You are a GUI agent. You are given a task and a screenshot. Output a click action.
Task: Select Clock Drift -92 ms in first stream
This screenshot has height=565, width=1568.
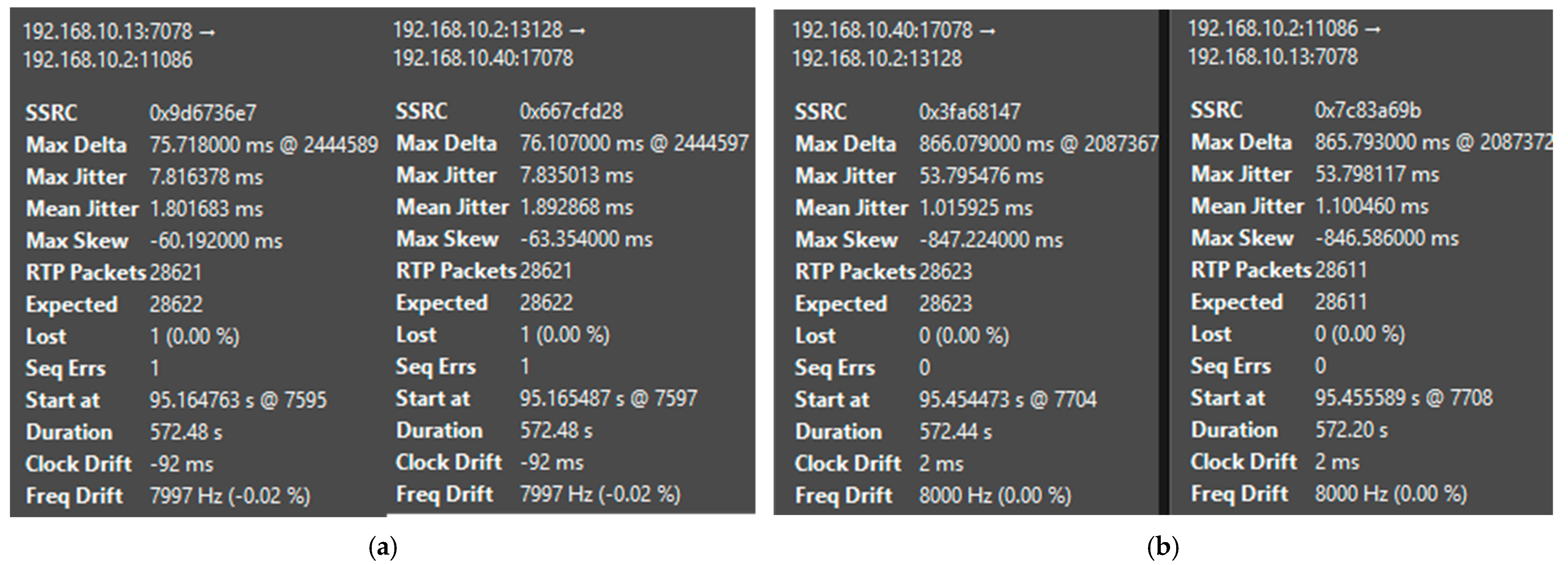pyautogui.click(x=181, y=464)
